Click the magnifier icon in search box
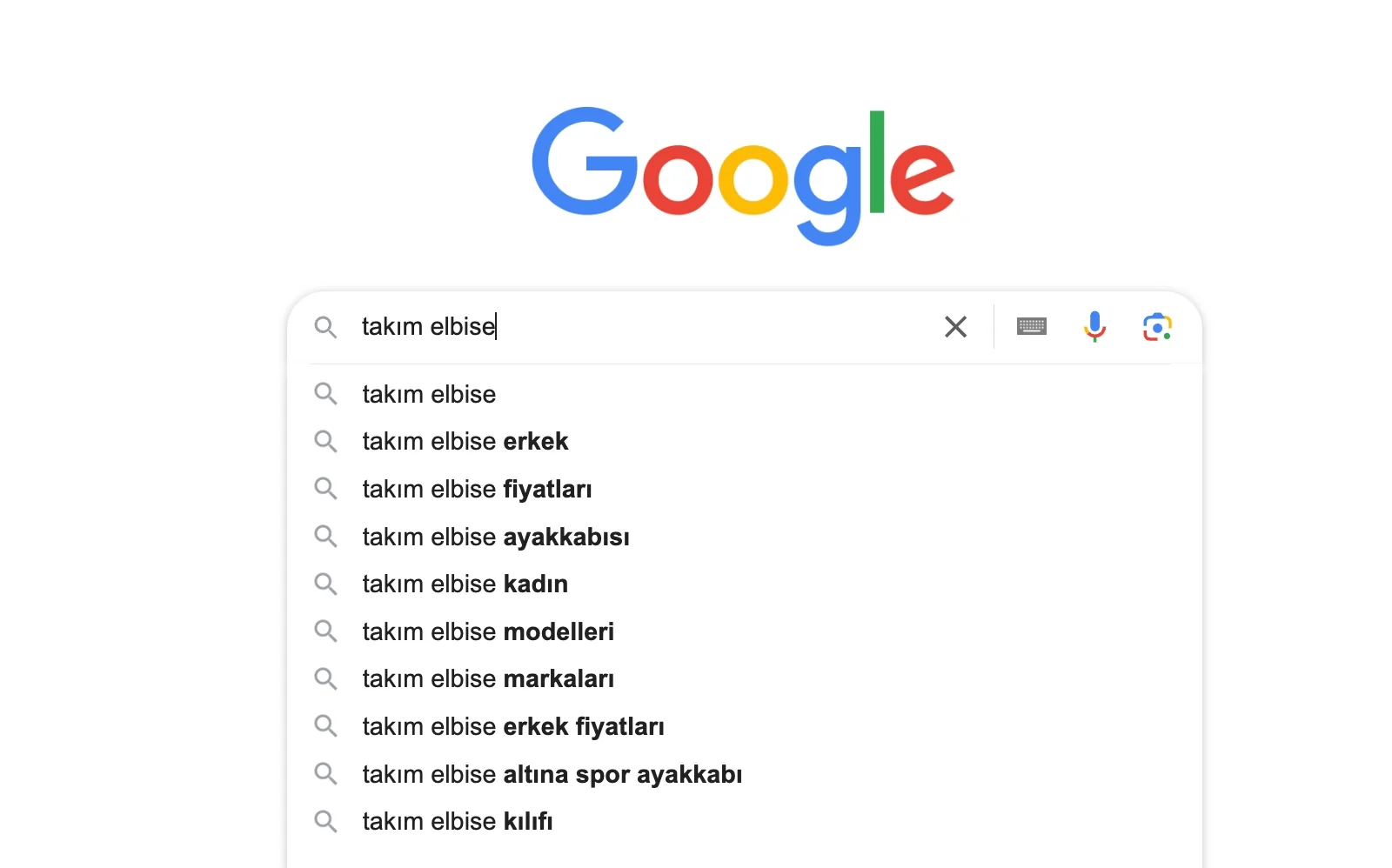Image resolution: width=1392 pixels, height=868 pixels. pos(325,327)
